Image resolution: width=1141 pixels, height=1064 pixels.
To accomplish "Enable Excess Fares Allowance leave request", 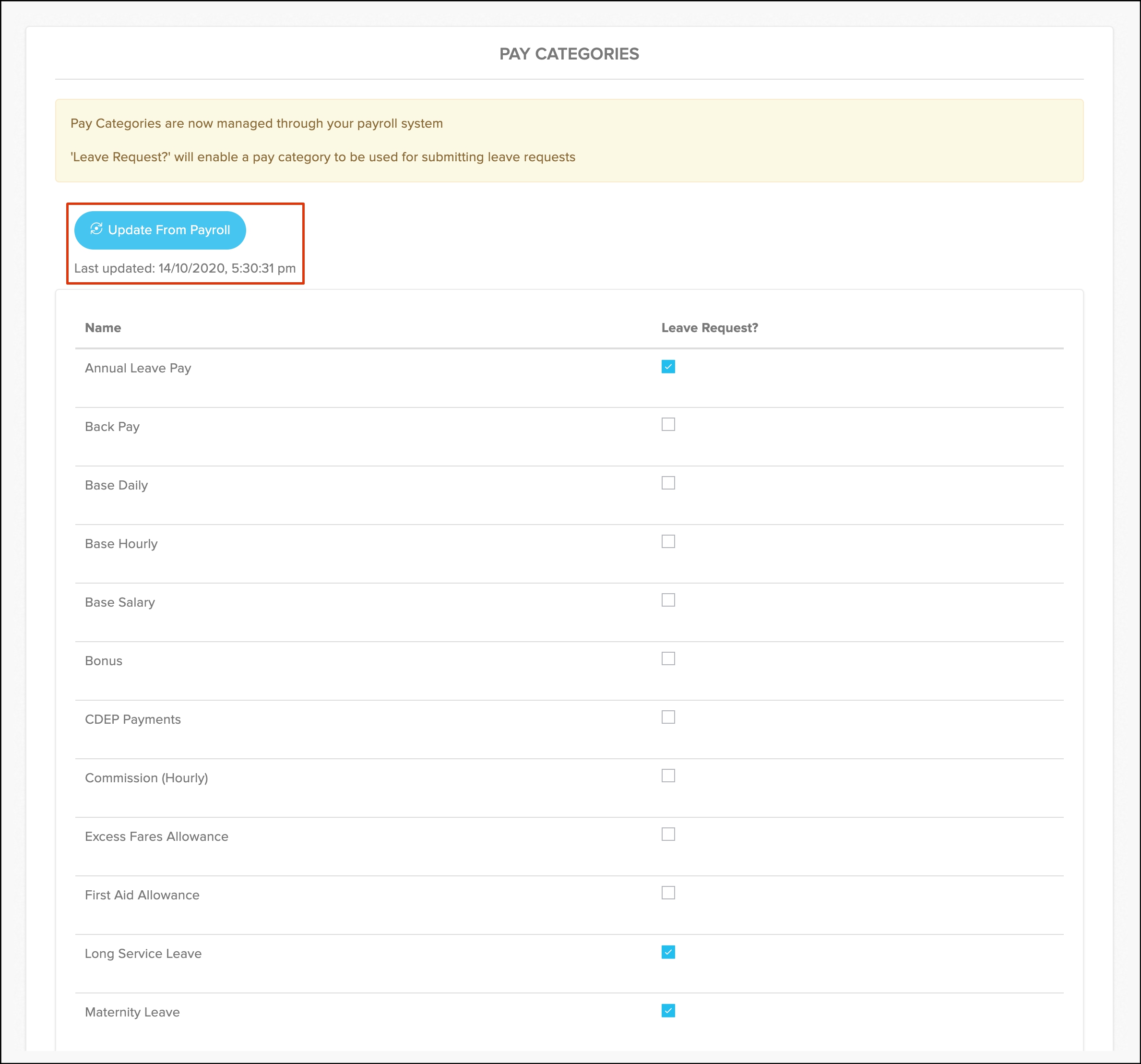I will tap(668, 834).
